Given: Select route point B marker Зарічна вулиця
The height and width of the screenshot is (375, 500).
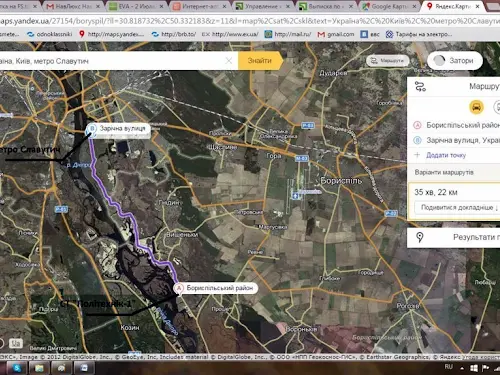Looking at the screenshot, I should 92,129.
